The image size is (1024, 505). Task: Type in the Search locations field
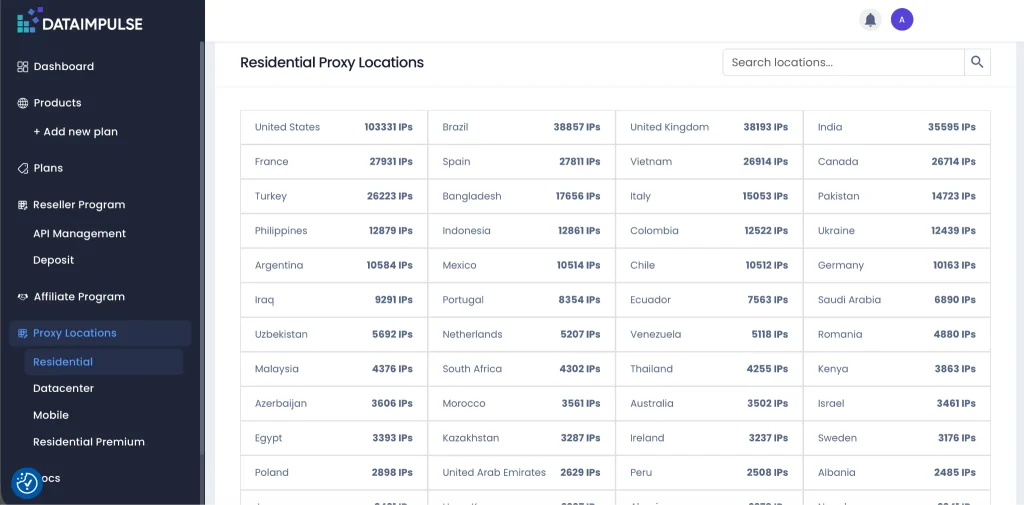coord(843,62)
